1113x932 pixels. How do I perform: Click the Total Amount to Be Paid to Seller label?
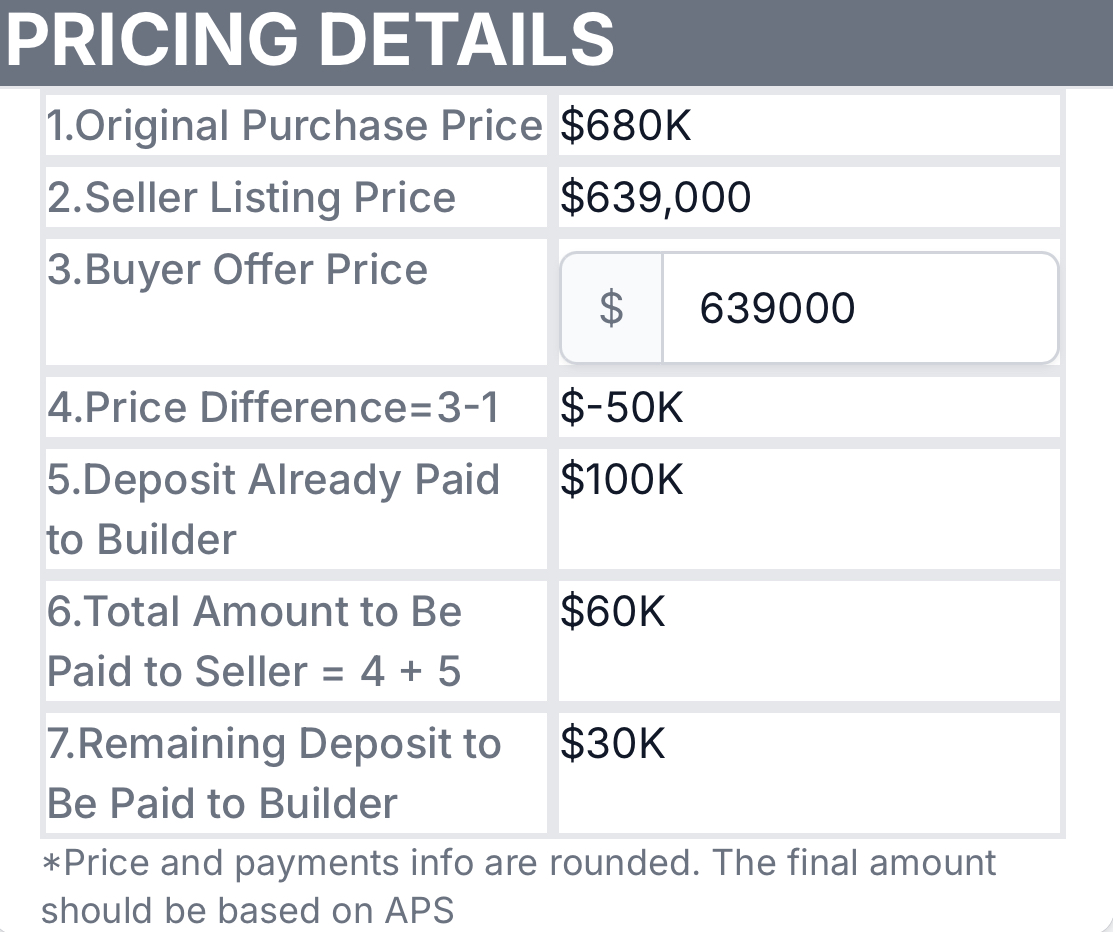point(255,641)
